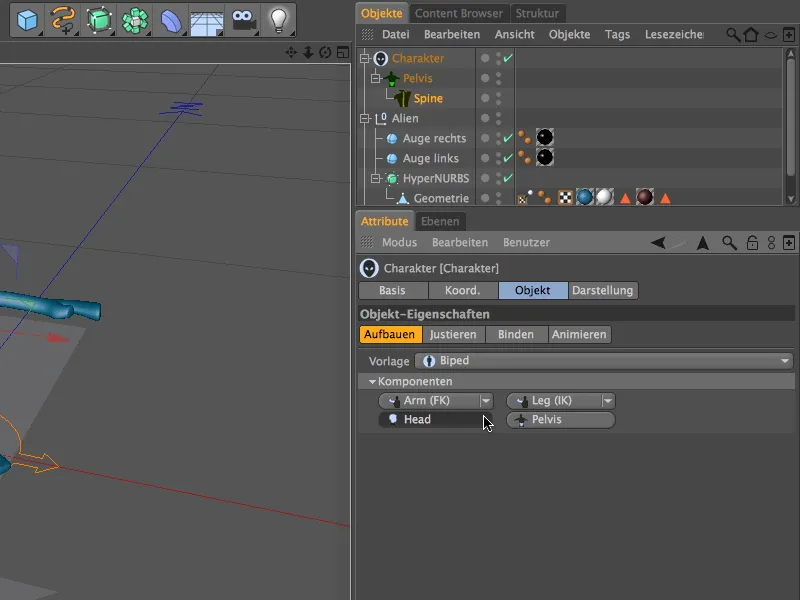Click the Auge rechts phong tag
800x600 pixels.
coord(524,138)
